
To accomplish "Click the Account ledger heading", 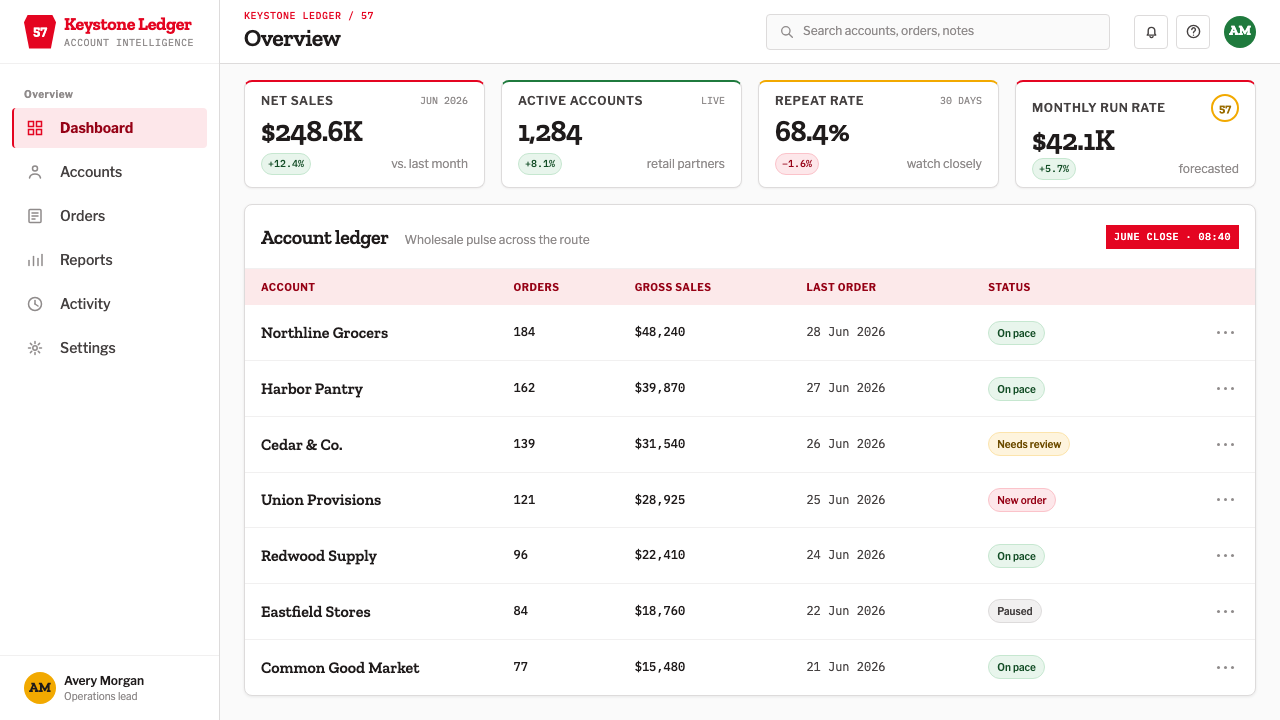I will 325,238.
